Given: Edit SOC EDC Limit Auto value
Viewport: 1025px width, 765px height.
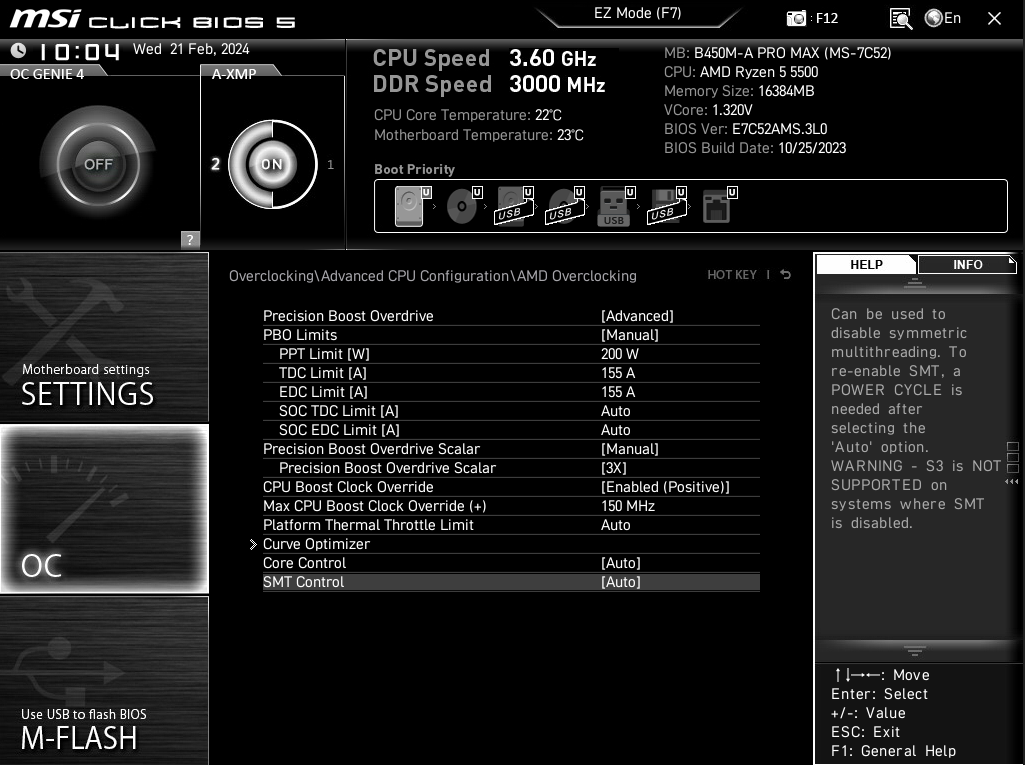Looking at the screenshot, I should tap(616, 430).
